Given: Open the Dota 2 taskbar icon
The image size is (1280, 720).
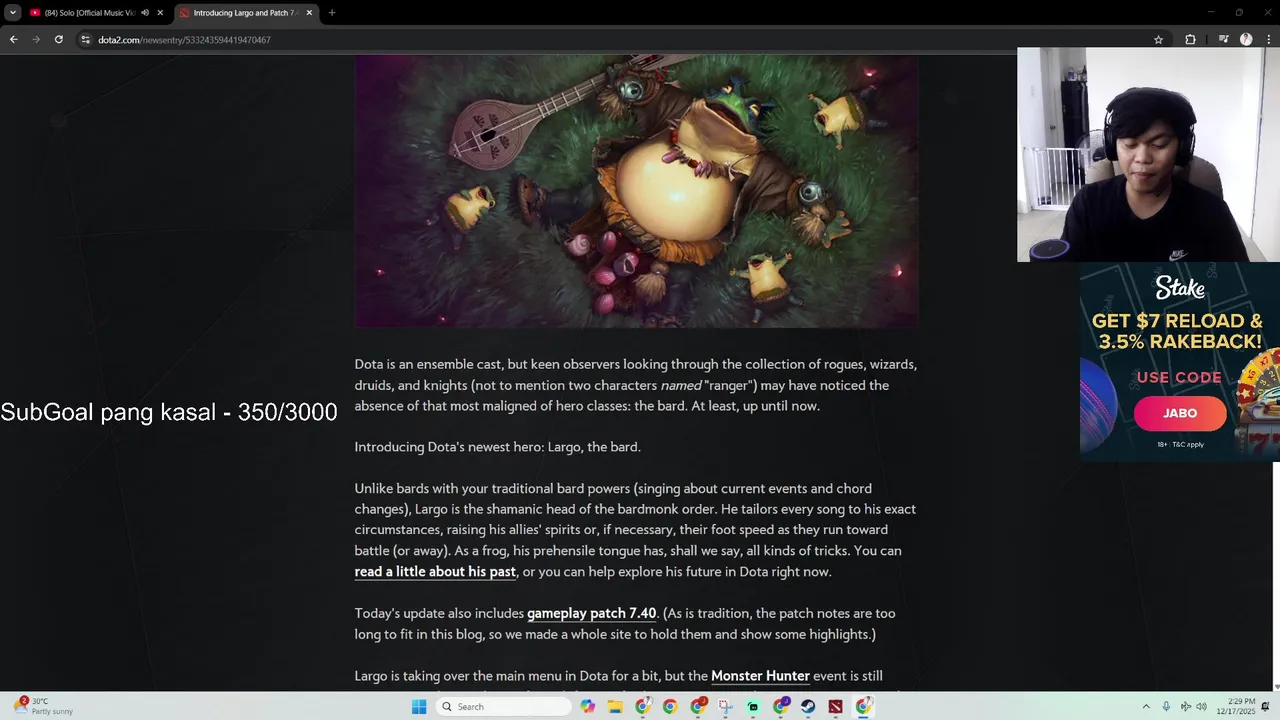Looking at the screenshot, I should [835, 707].
